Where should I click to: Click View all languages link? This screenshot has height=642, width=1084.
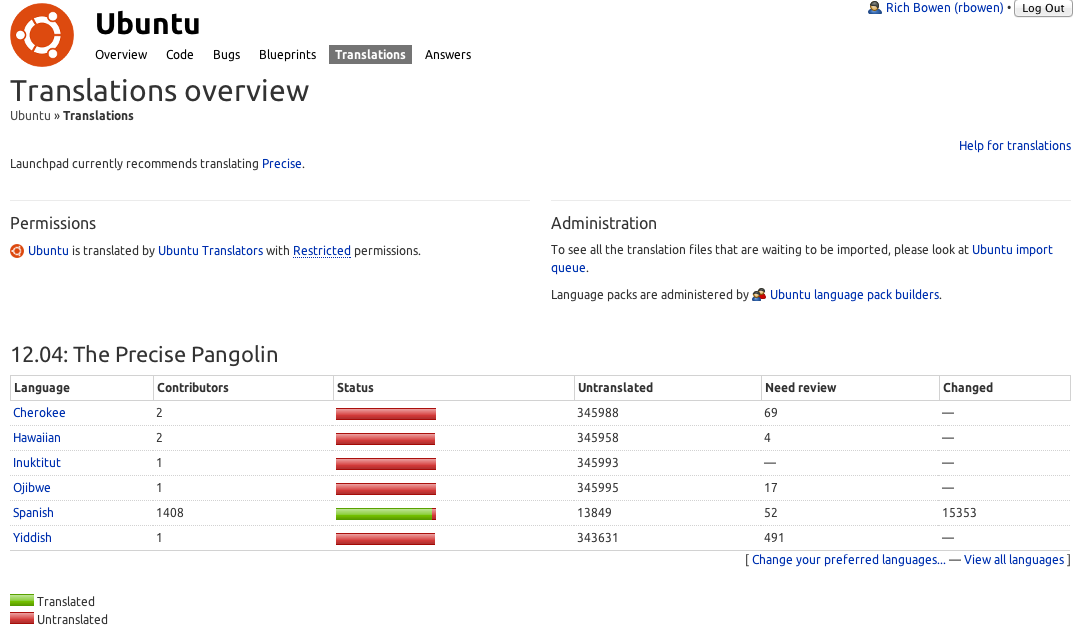[x=1014, y=560]
